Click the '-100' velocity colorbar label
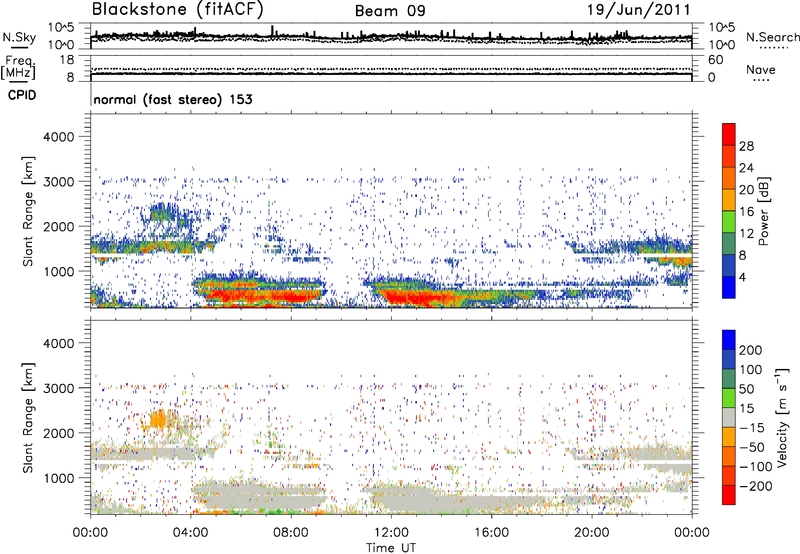The height and width of the screenshot is (554, 800). [756, 467]
